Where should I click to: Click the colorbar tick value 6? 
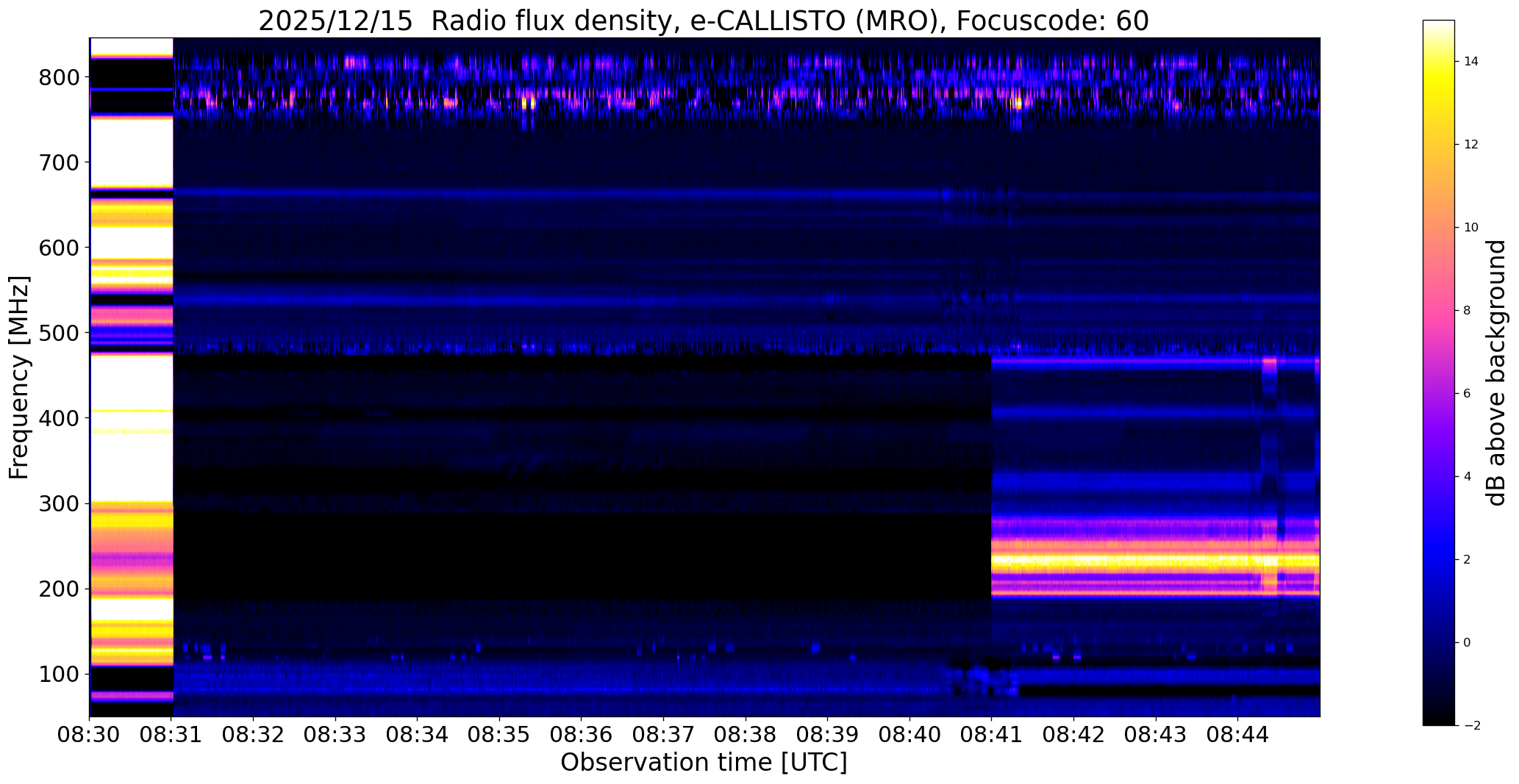click(1468, 394)
